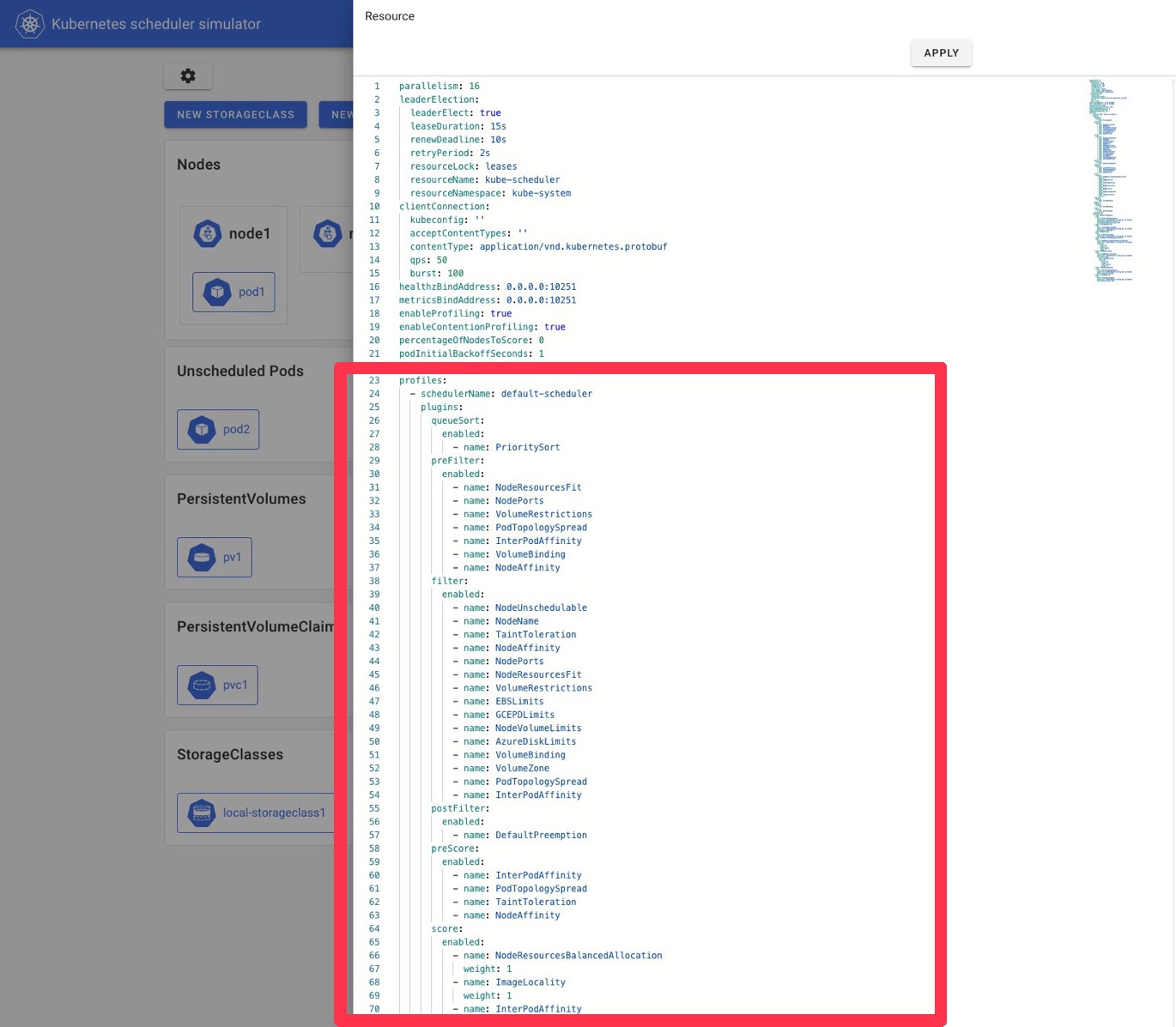Screen dimensions: 1176x1027
Task: Click NEW STORAGECLASS button
Action: click(235, 114)
